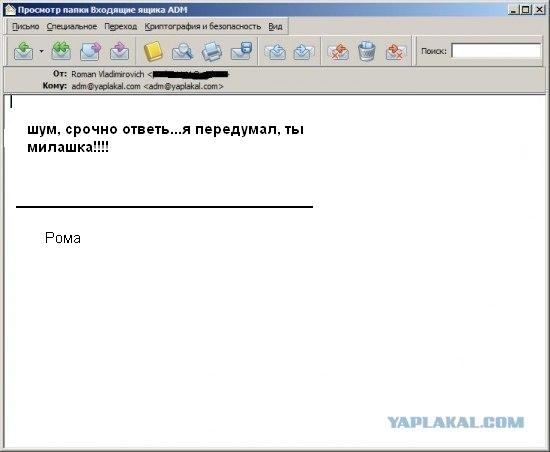
Task: Click the Forward message icon
Action: click(x=90, y=51)
